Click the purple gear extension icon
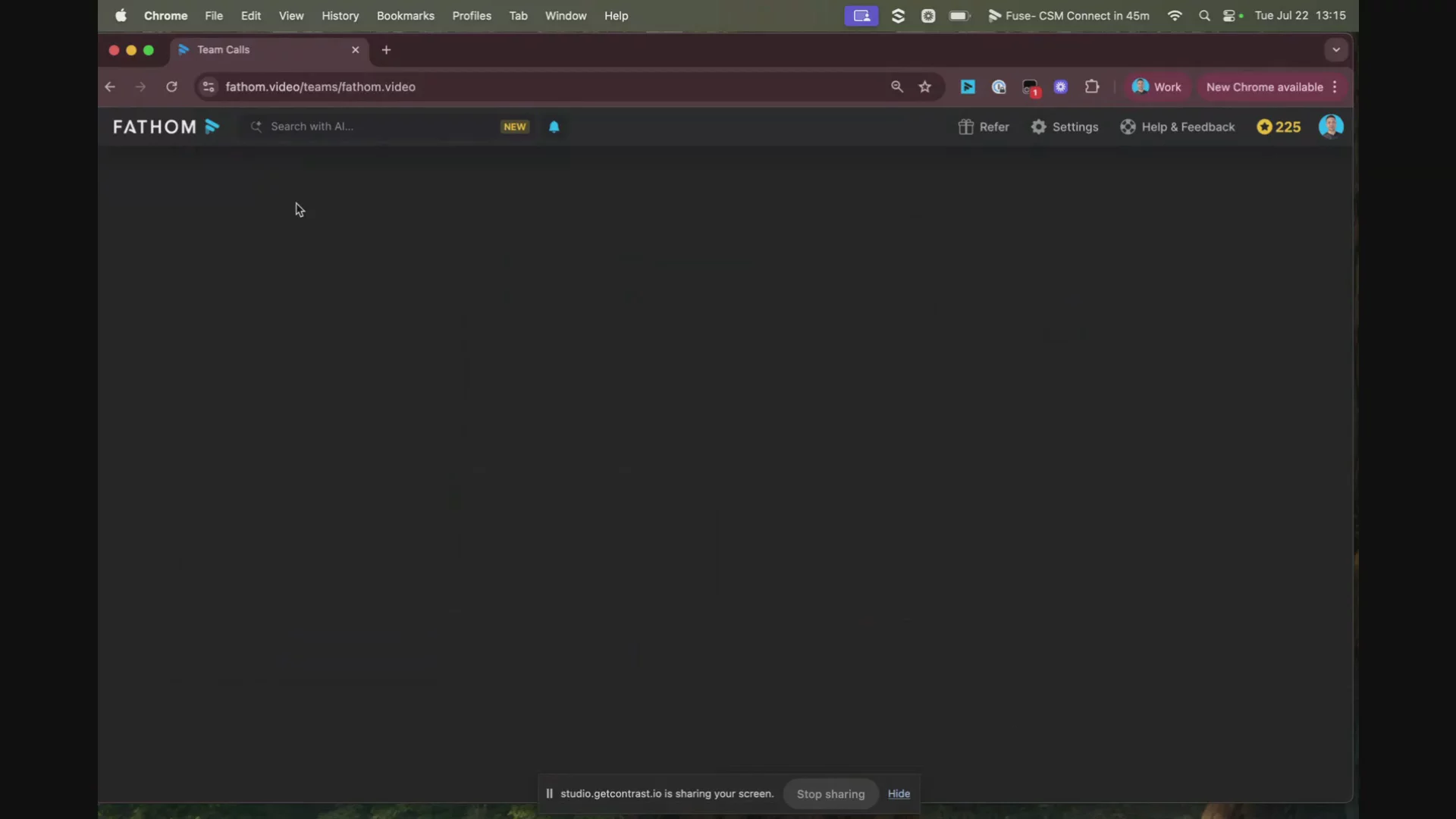1456x819 pixels. pyautogui.click(x=1061, y=86)
